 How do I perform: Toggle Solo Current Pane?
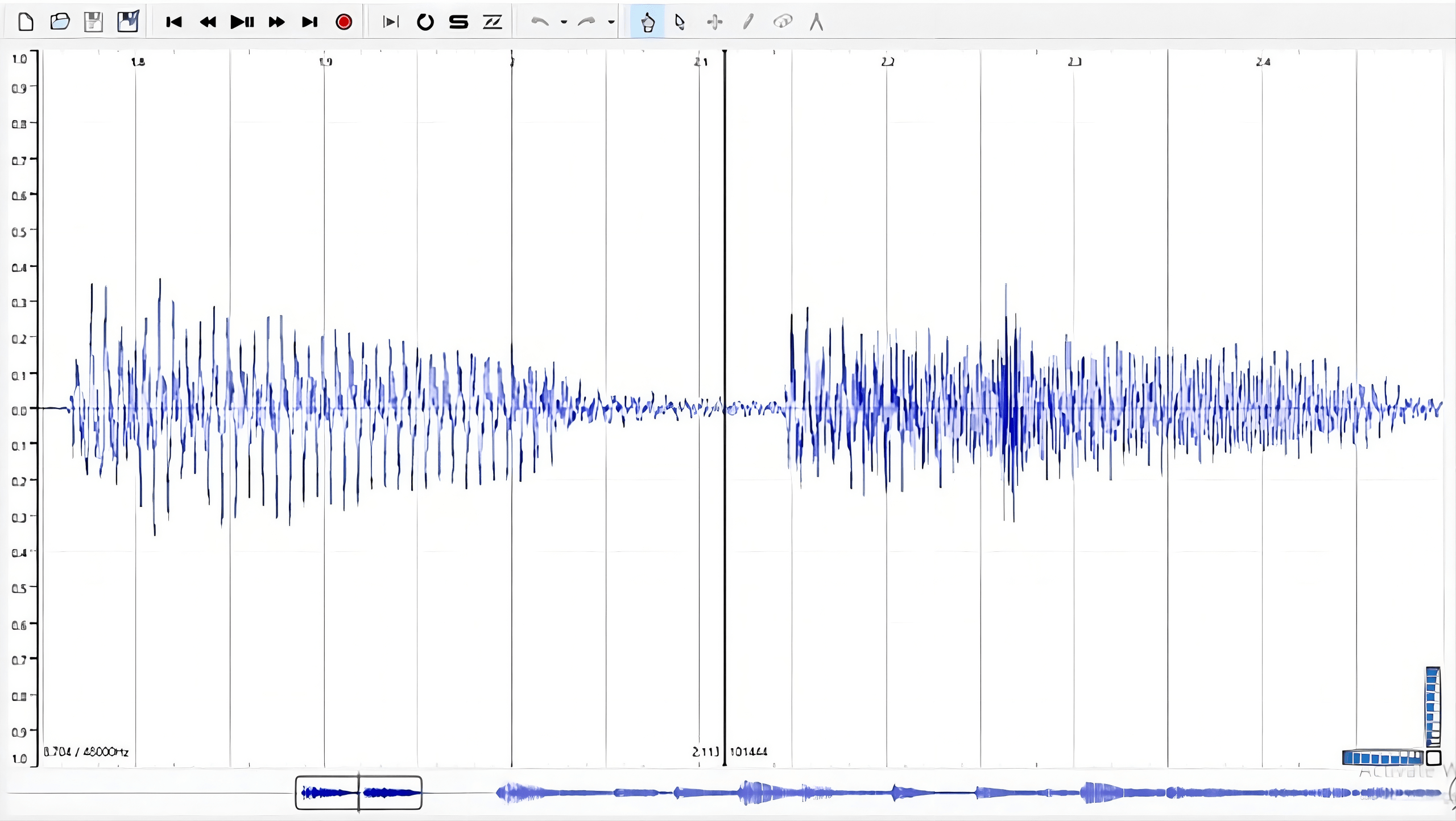coord(458,22)
